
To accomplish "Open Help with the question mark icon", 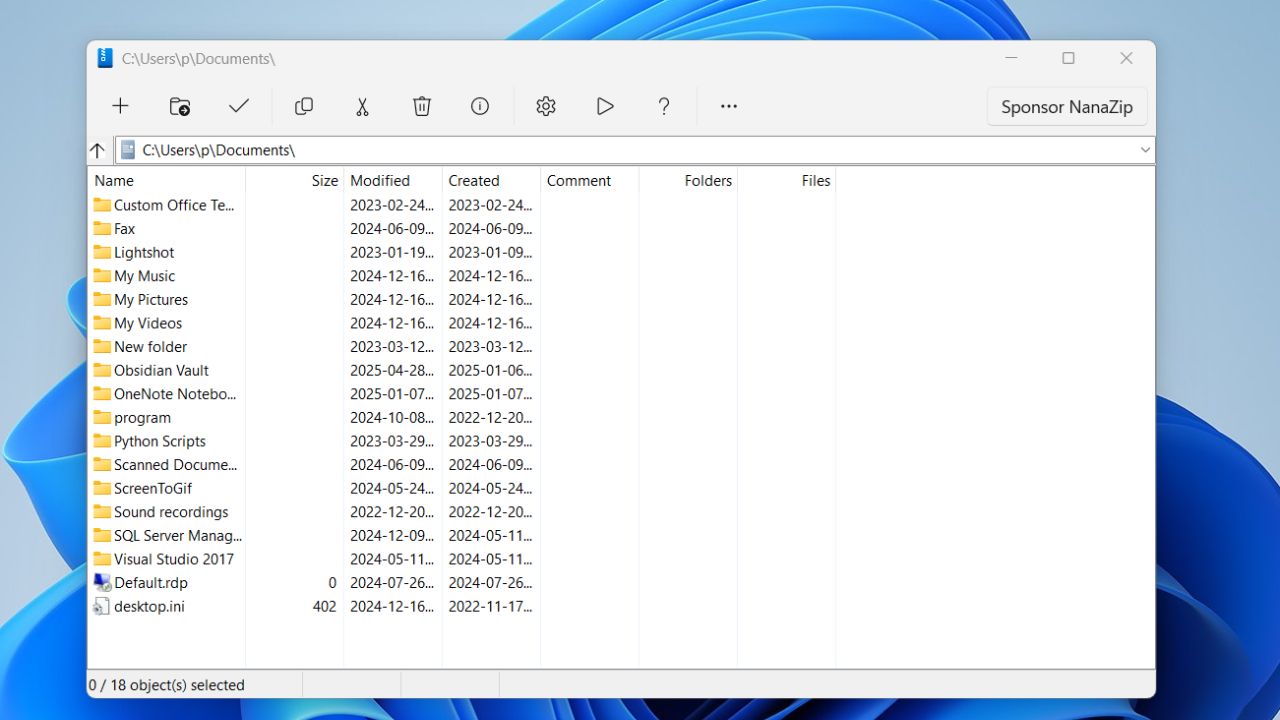I will tap(663, 106).
